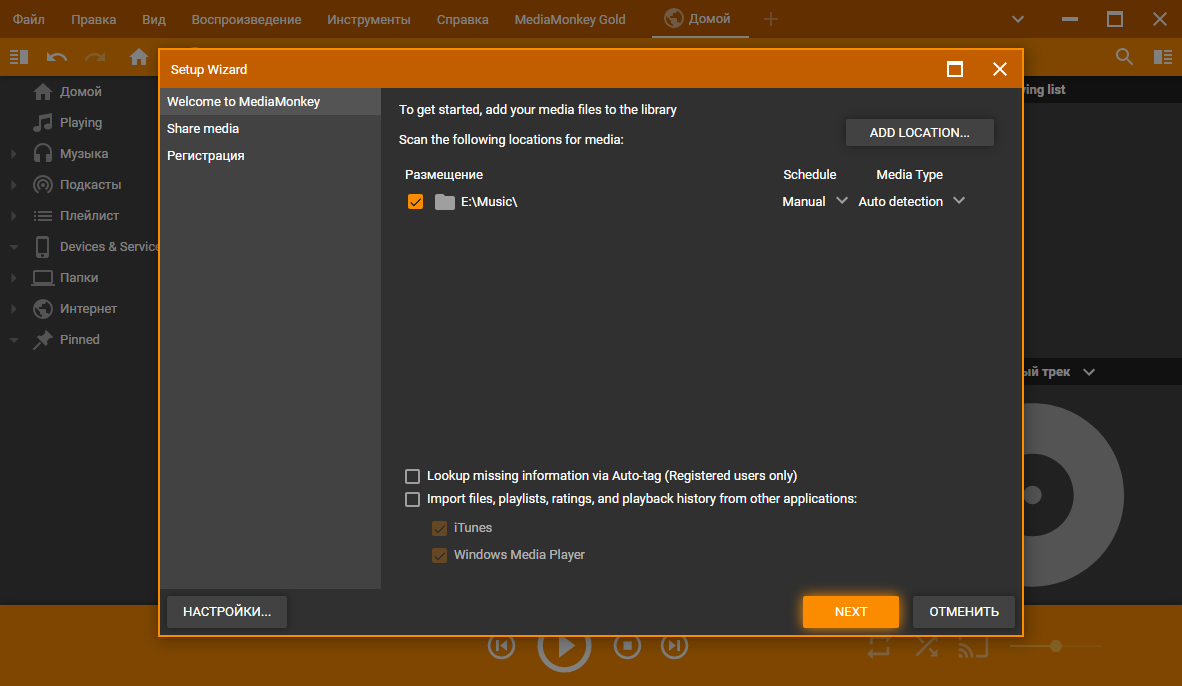Toggle the Windows Media Player checkbox
The height and width of the screenshot is (686, 1182).
point(439,556)
